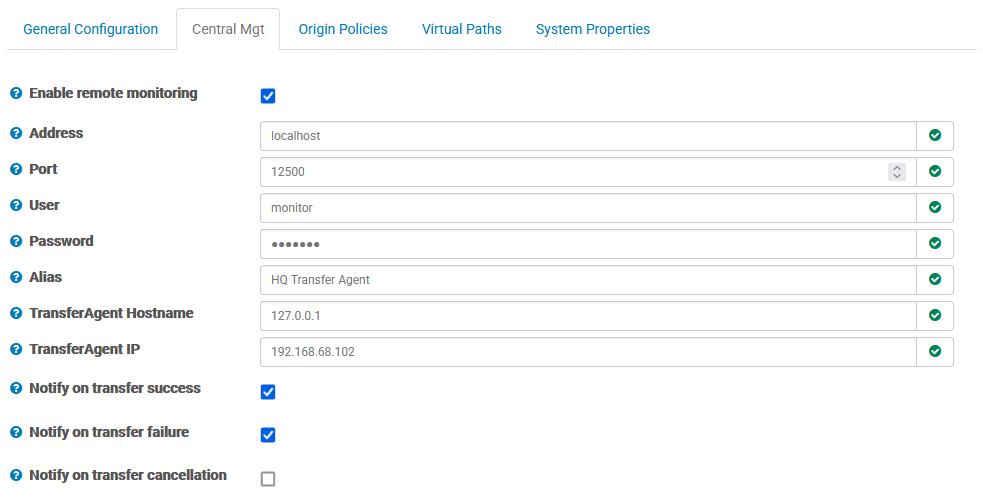Switch to the General Configuration tab

(x=90, y=29)
